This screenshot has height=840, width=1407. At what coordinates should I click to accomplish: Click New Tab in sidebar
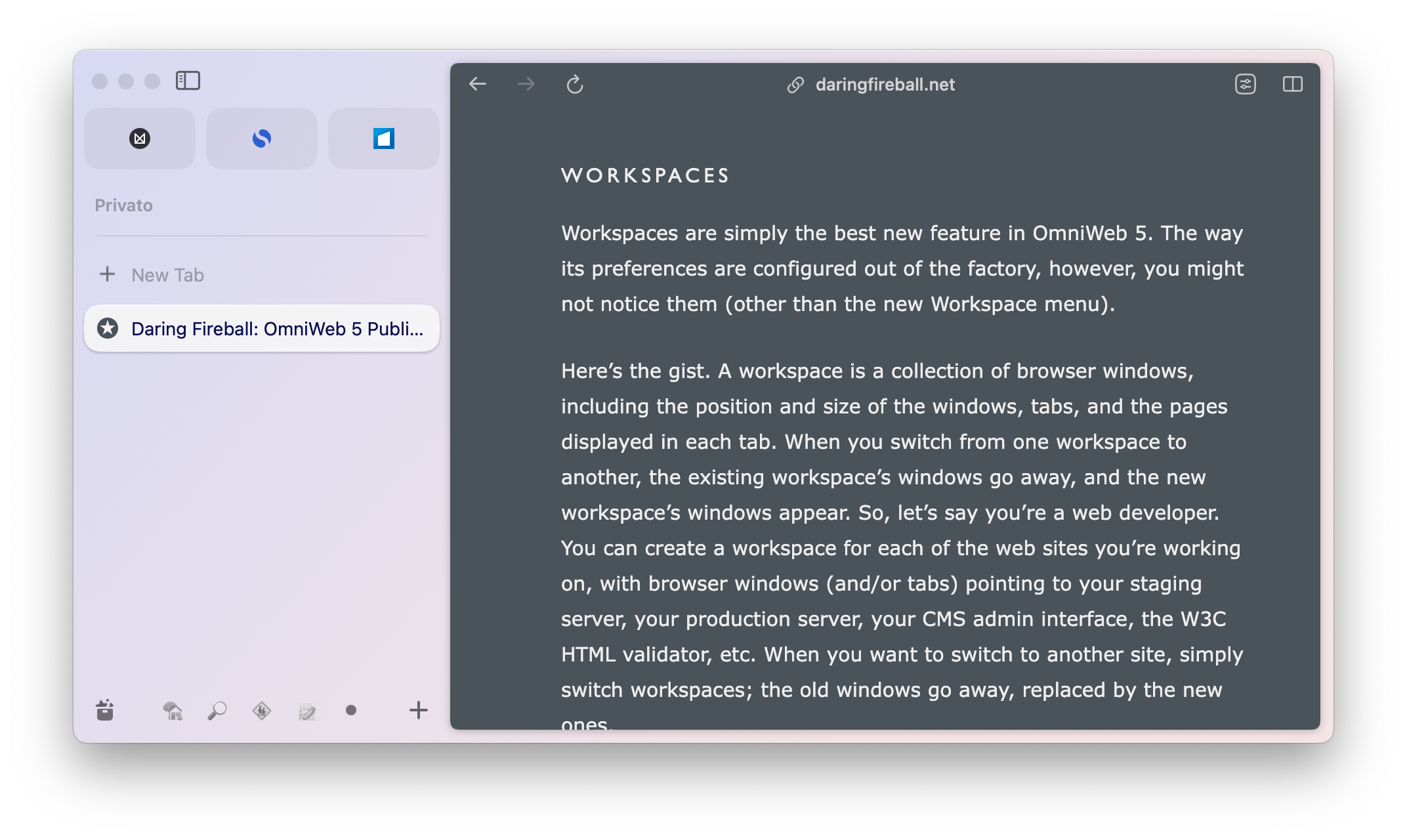[x=167, y=275]
